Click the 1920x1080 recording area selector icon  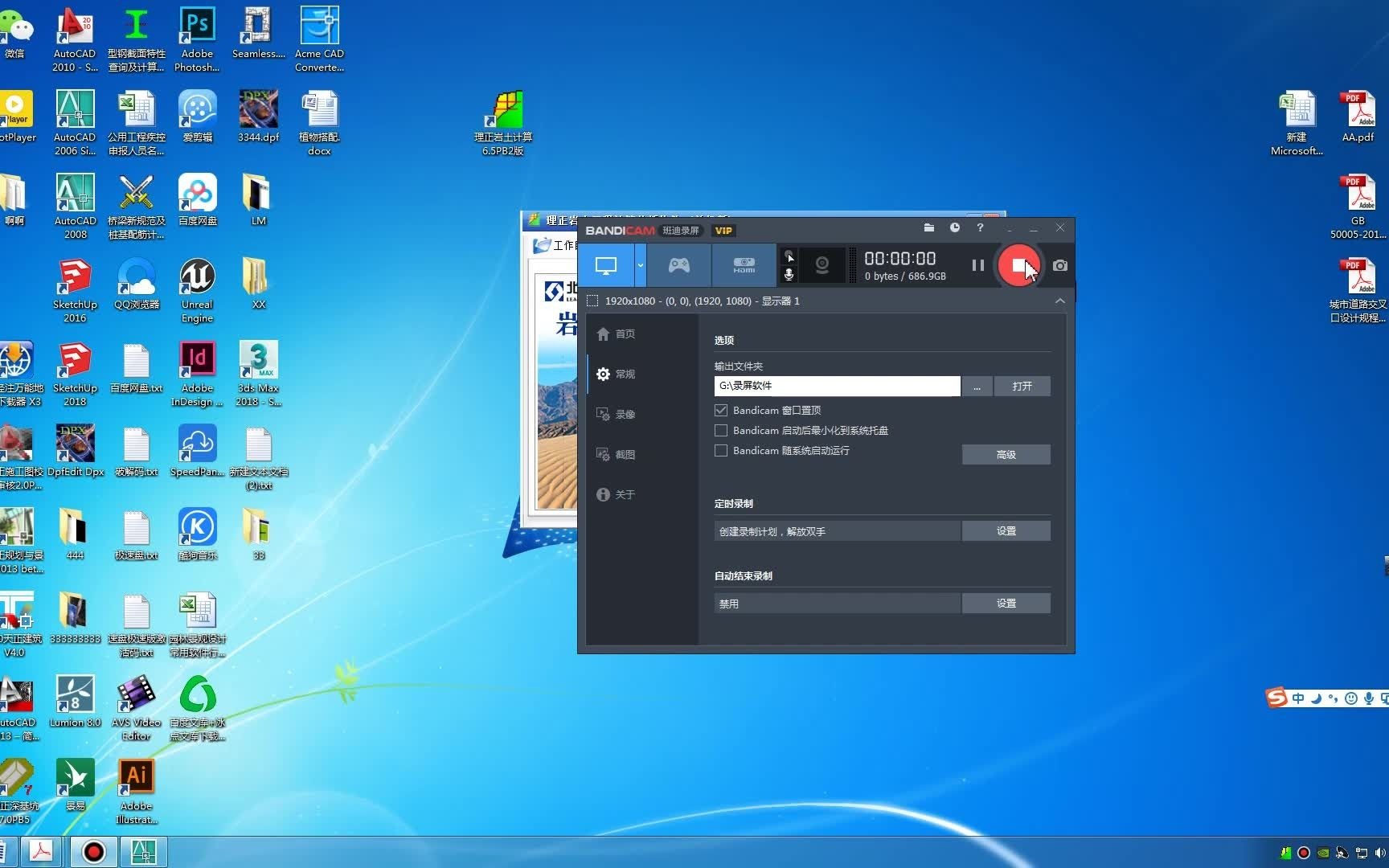click(592, 301)
